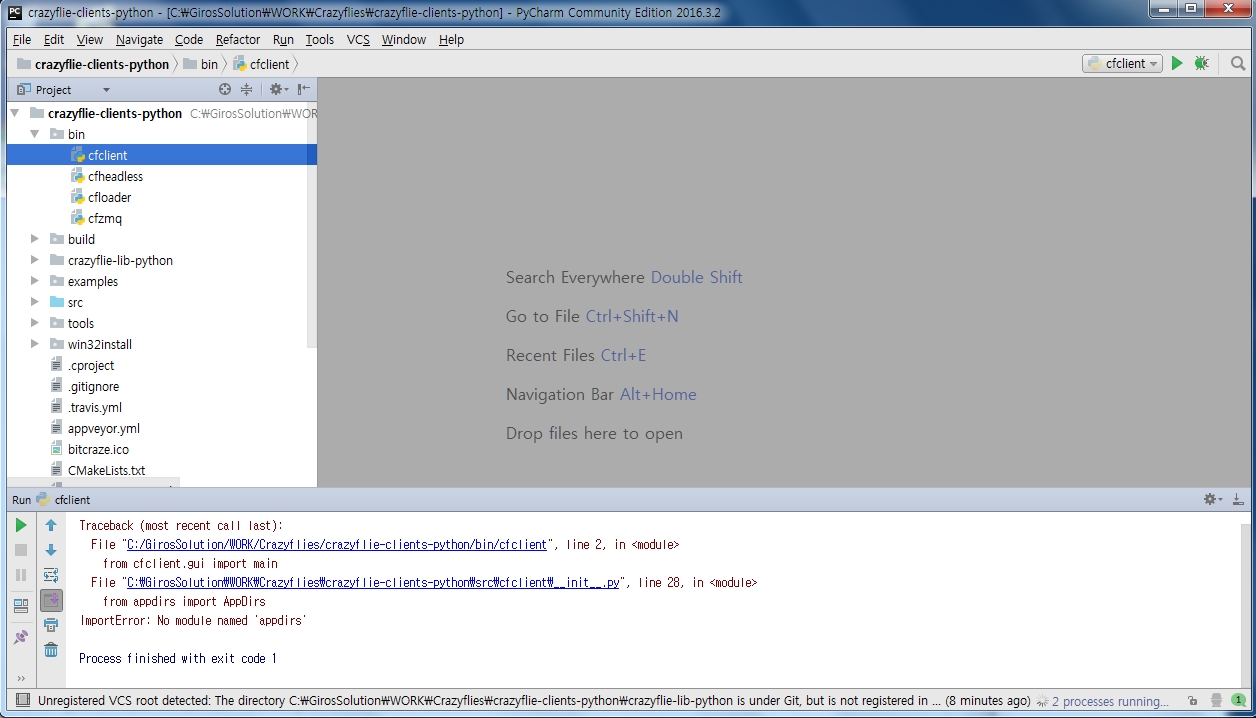Click scroll-from-source target icon in Project panel

(x=225, y=89)
